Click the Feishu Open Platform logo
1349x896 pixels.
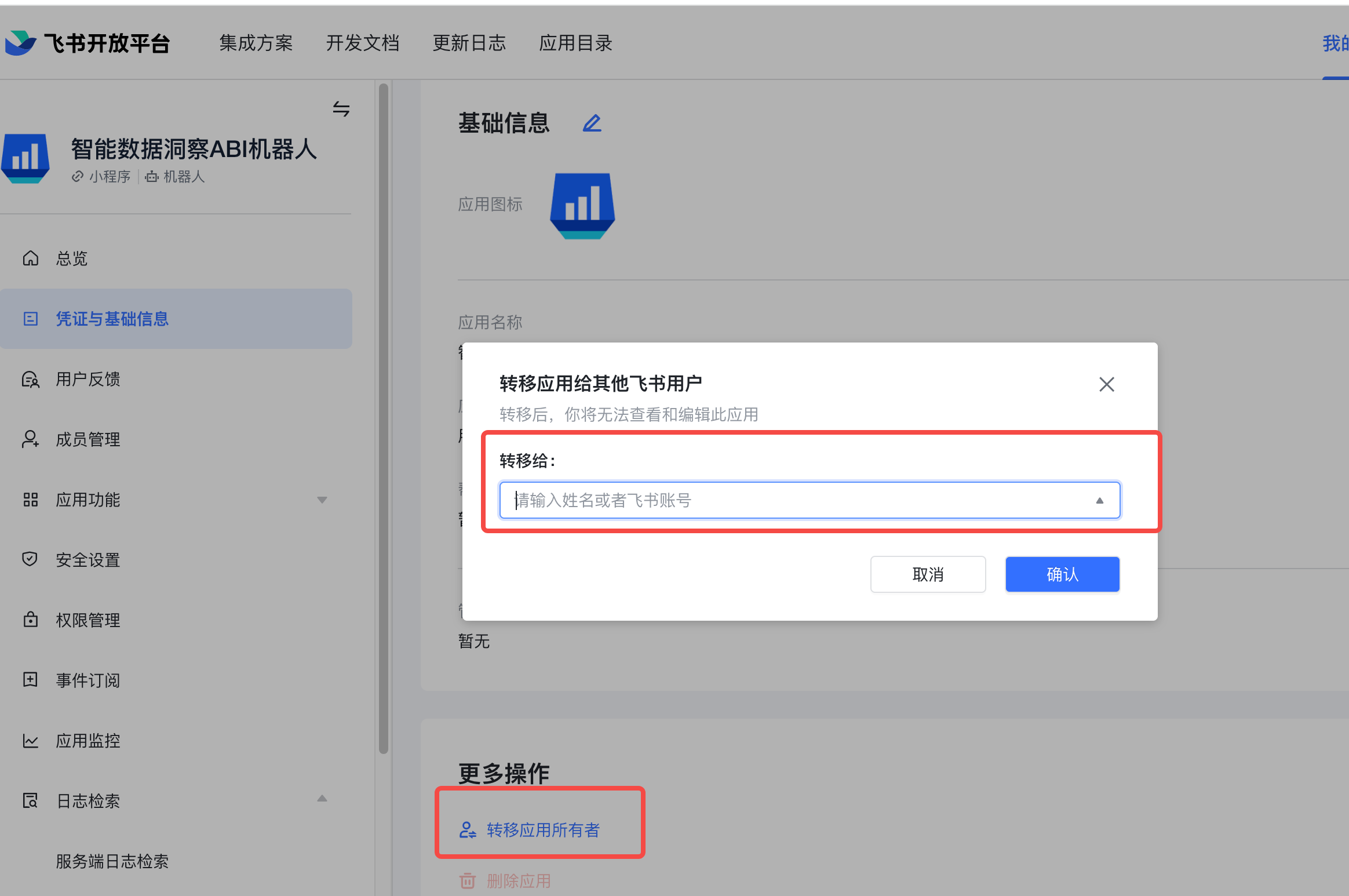(x=87, y=43)
